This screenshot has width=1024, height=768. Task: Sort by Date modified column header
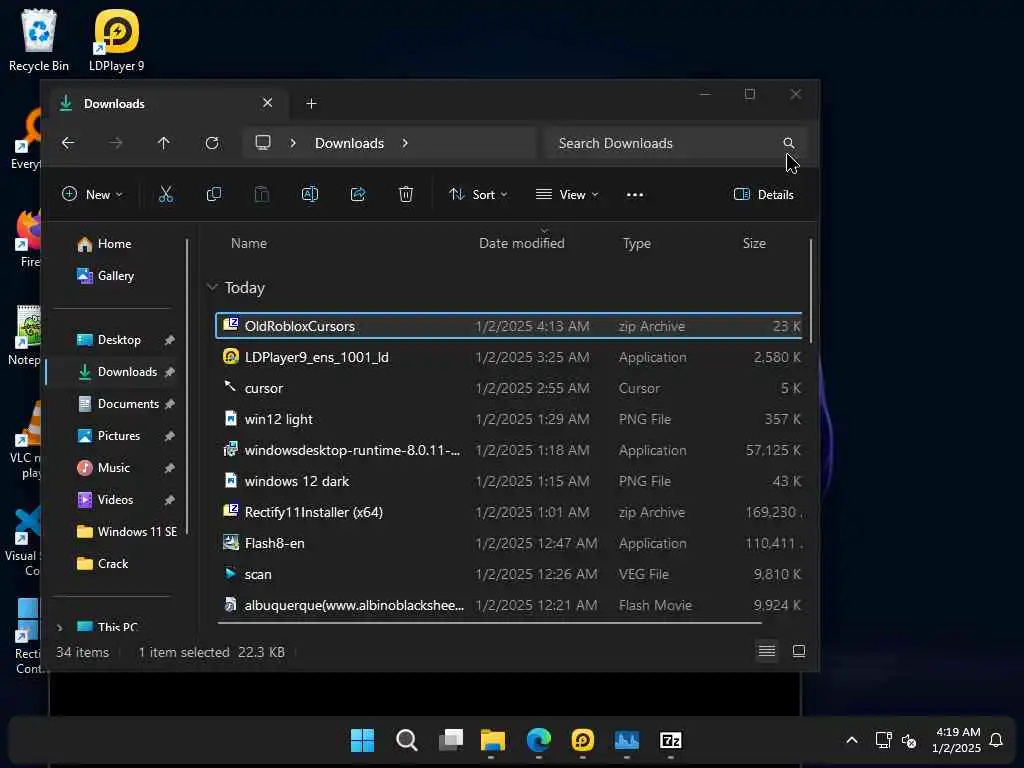click(x=521, y=243)
